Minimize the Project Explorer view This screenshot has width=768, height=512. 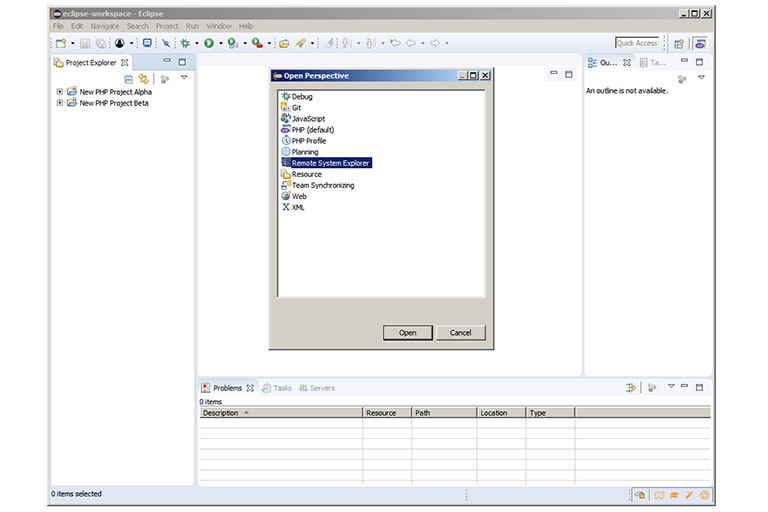168,61
